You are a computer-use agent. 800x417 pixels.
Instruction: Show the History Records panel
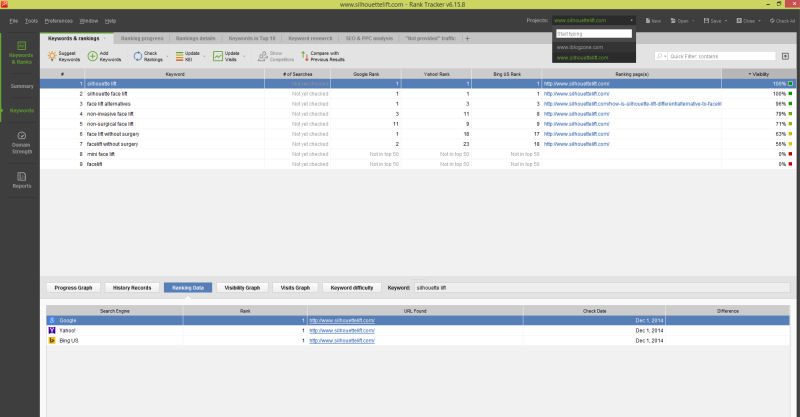(132, 288)
